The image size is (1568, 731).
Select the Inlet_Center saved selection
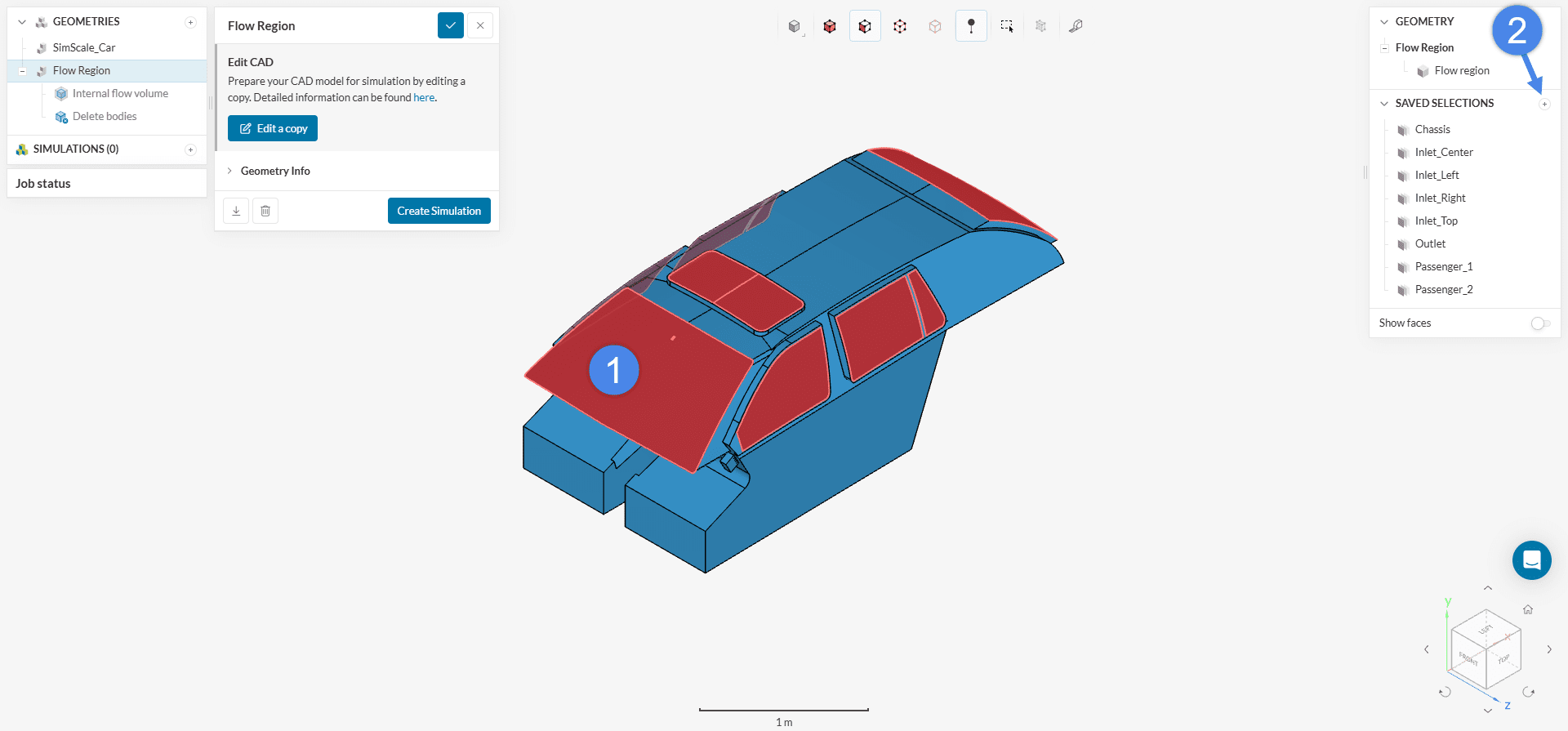[1443, 153]
